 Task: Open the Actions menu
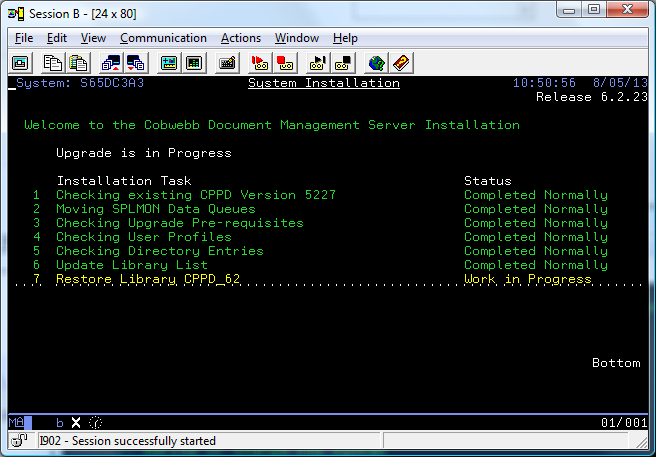(x=241, y=38)
